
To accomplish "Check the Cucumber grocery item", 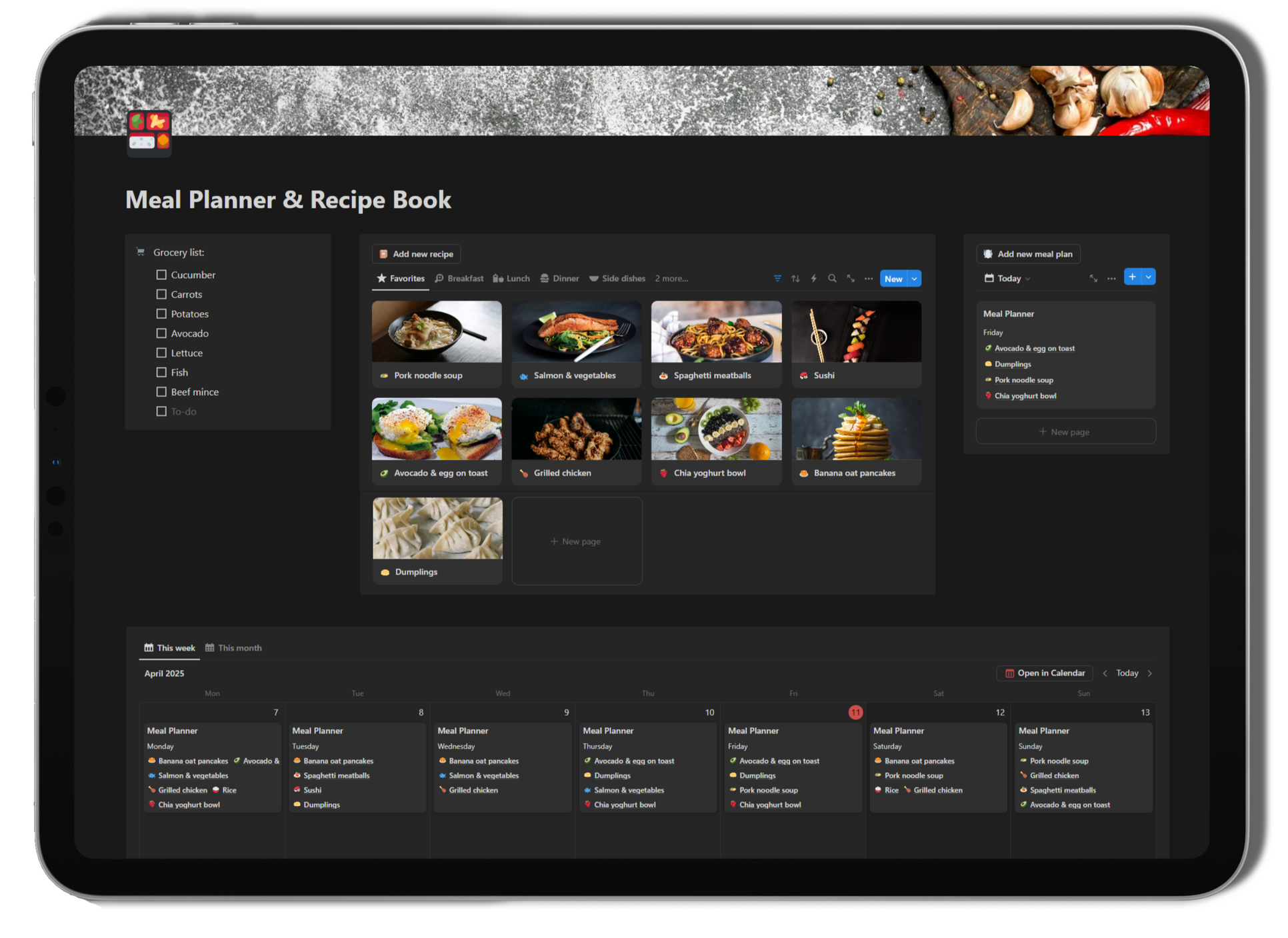I will 161,275.
